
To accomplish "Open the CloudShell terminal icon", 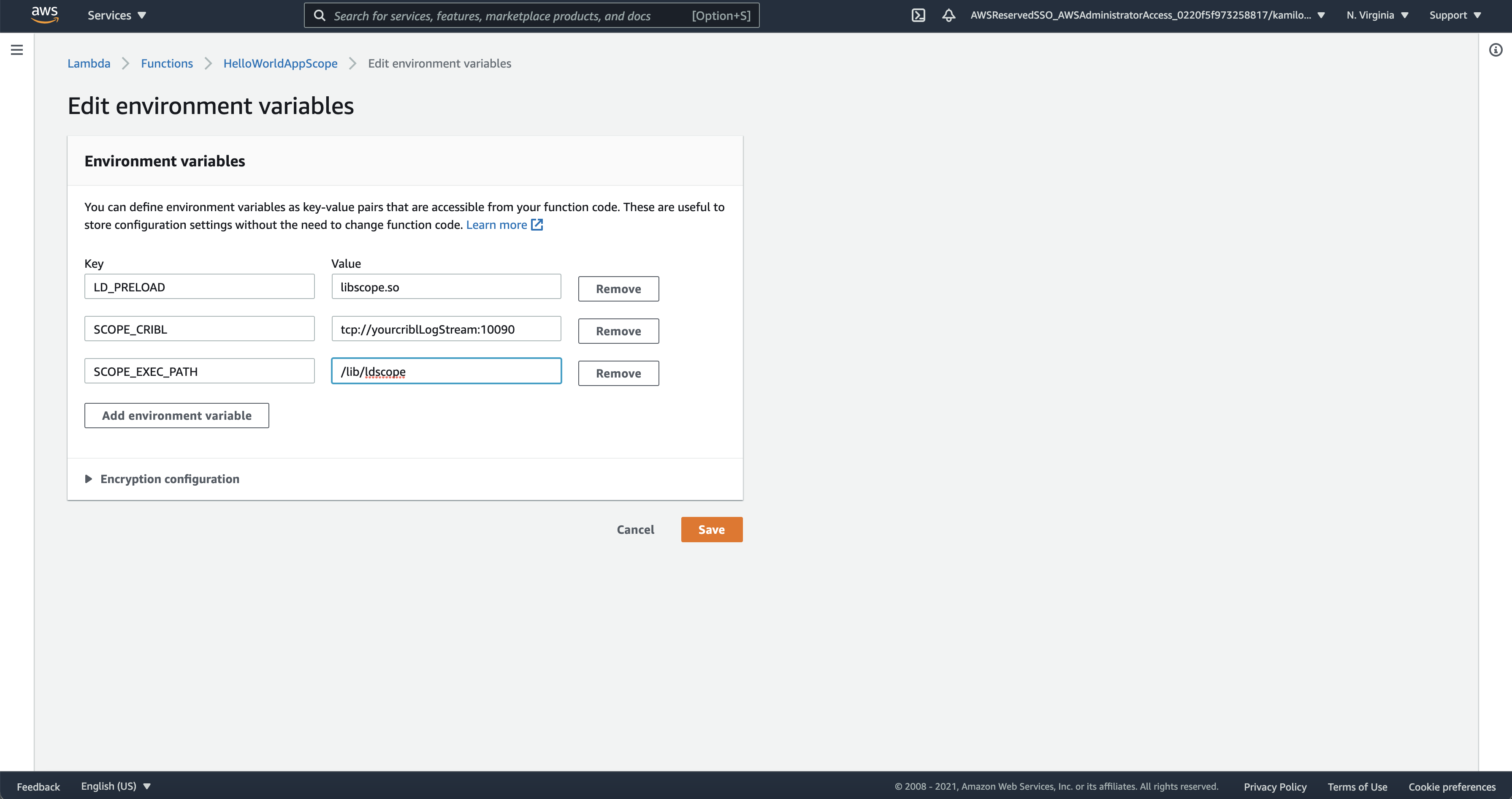I will (918, 15).
